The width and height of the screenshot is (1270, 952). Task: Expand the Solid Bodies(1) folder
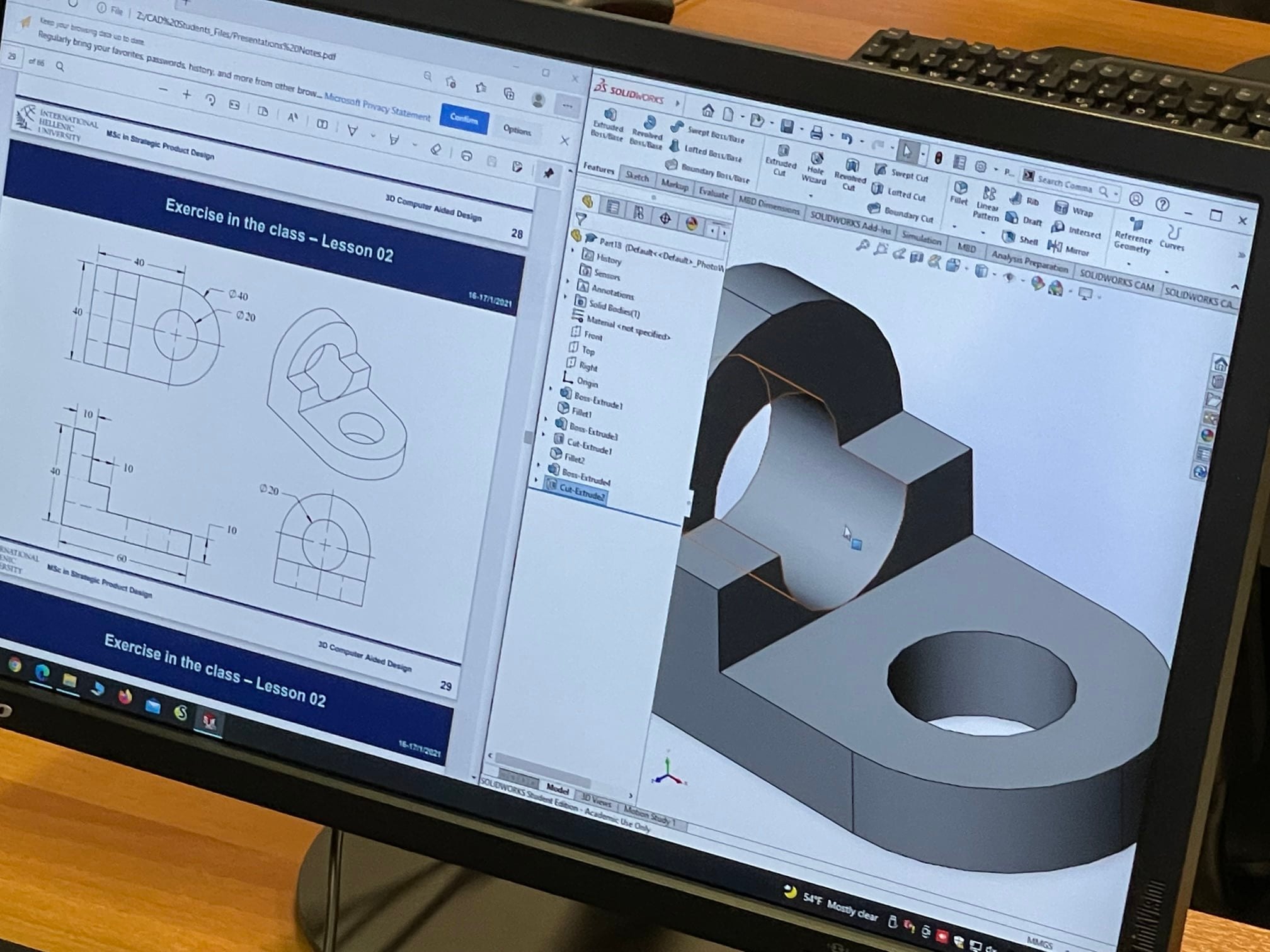click(565, 296)
